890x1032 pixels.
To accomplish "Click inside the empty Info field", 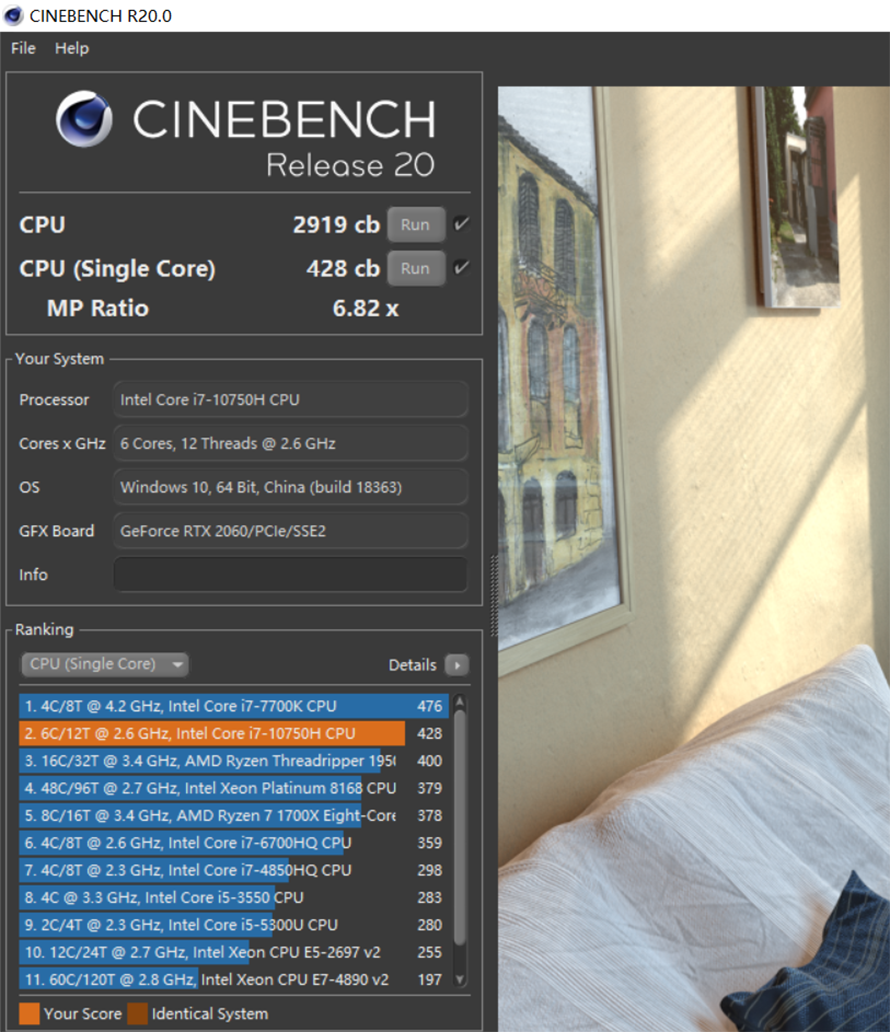I will (x=290, y=575).
